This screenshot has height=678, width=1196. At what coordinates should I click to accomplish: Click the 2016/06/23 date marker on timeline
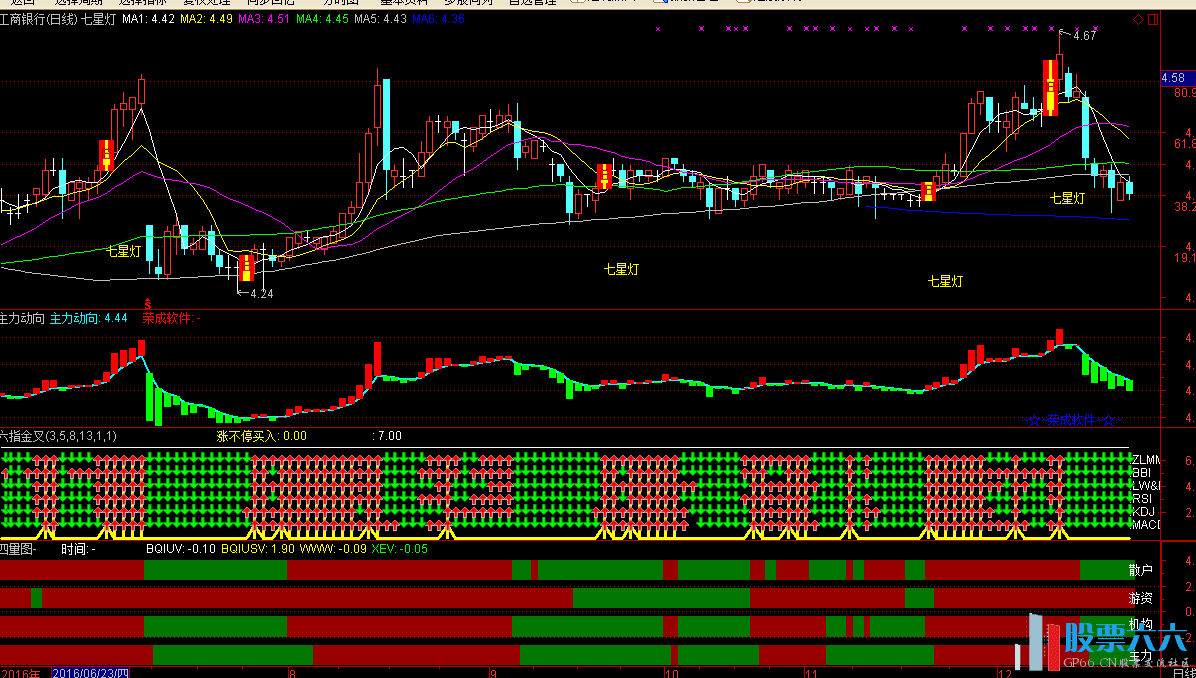tap(91, 673)
